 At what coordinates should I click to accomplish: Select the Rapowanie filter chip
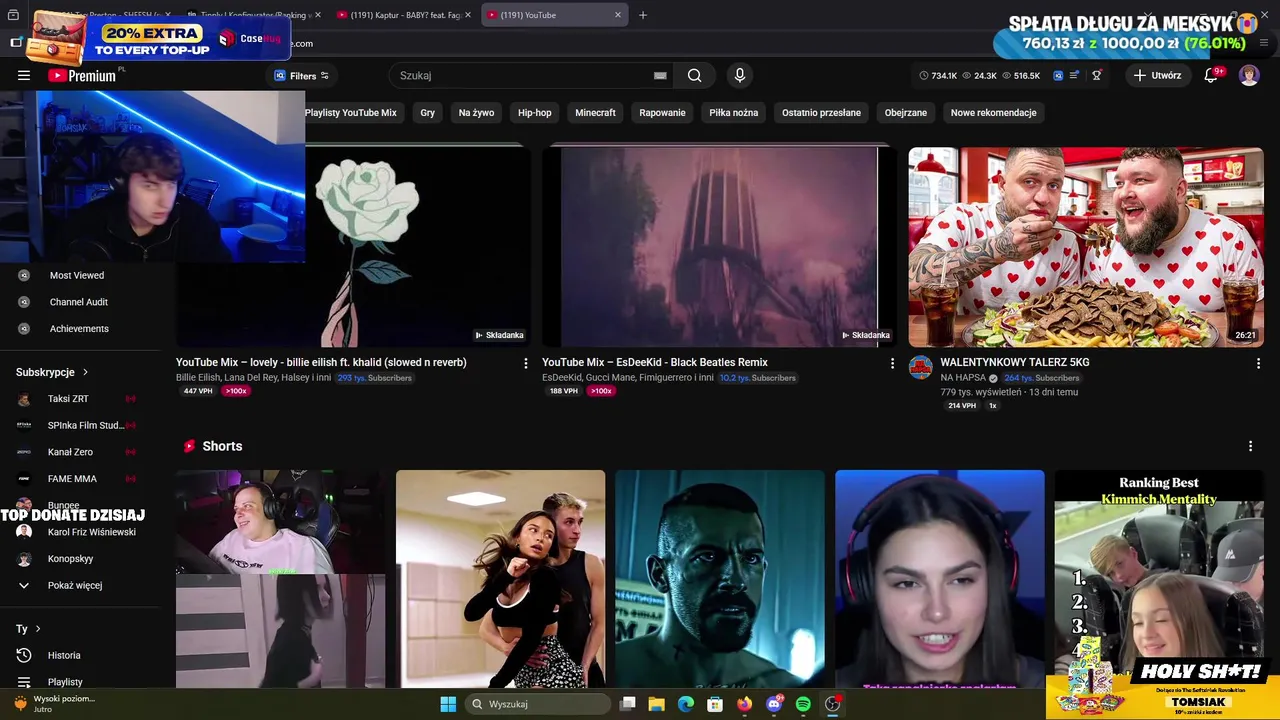pos(662,113)
